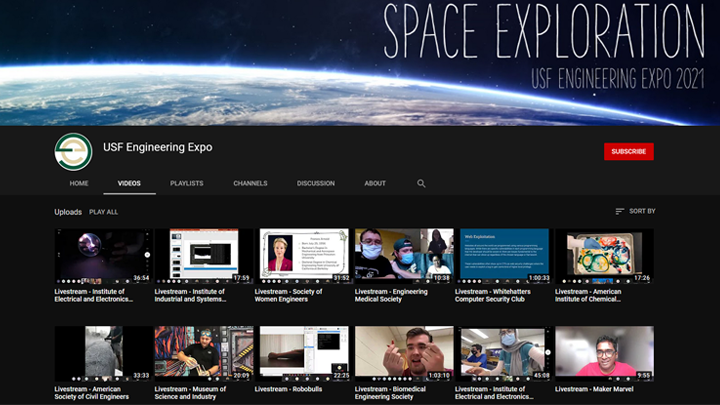Image resolution: width=720 pixels, height=405 pixels.
Task: Subscribe to the USF Engineering Expo channel
Action: pos(629,152)
